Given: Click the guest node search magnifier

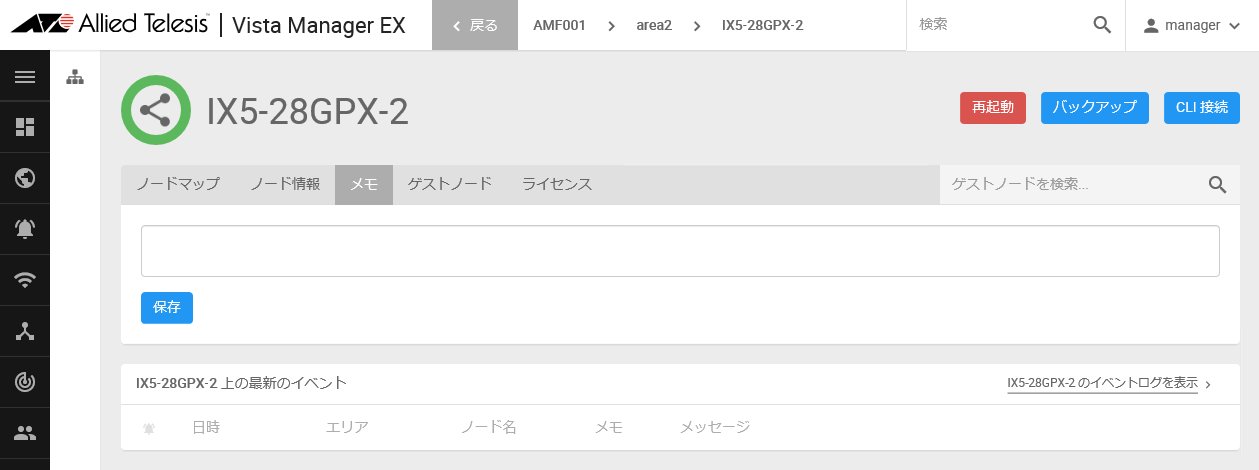Looking at the screenshot, I should coord(1217,184).
